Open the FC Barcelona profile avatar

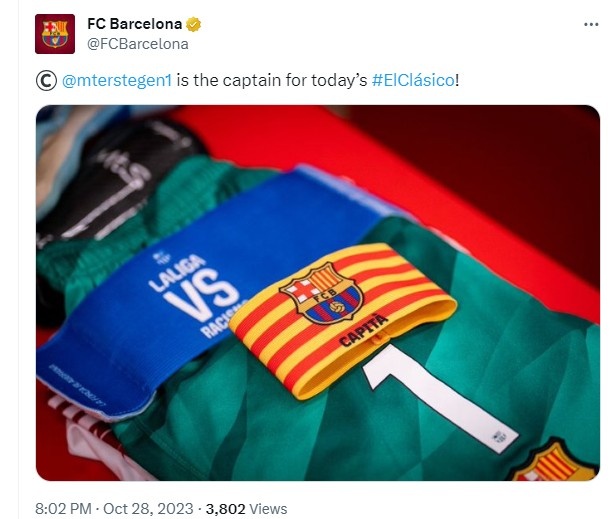55,34
